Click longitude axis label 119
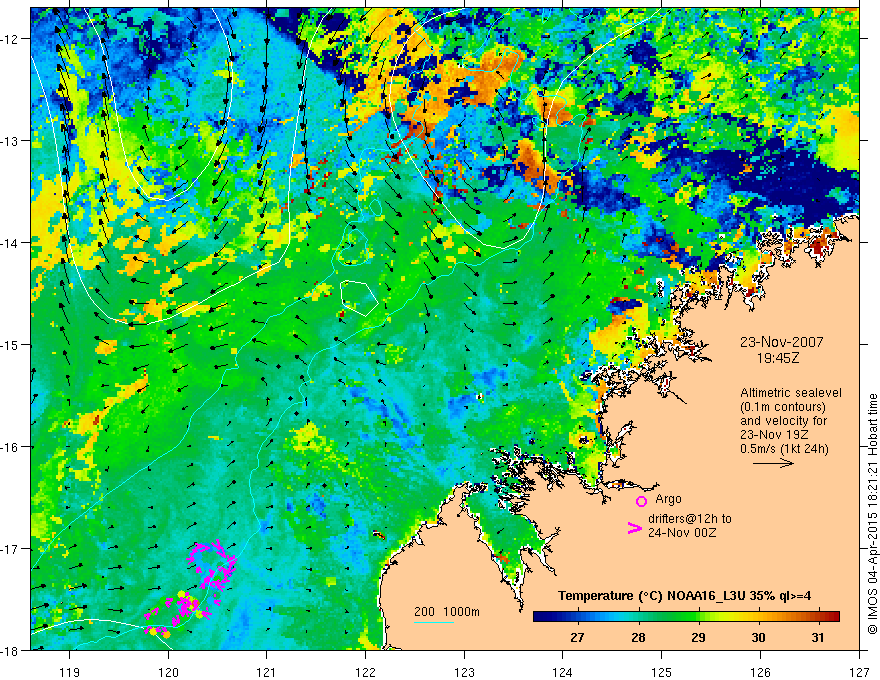Viewport: 880px width, 680px height. click(x=70, y=672)
